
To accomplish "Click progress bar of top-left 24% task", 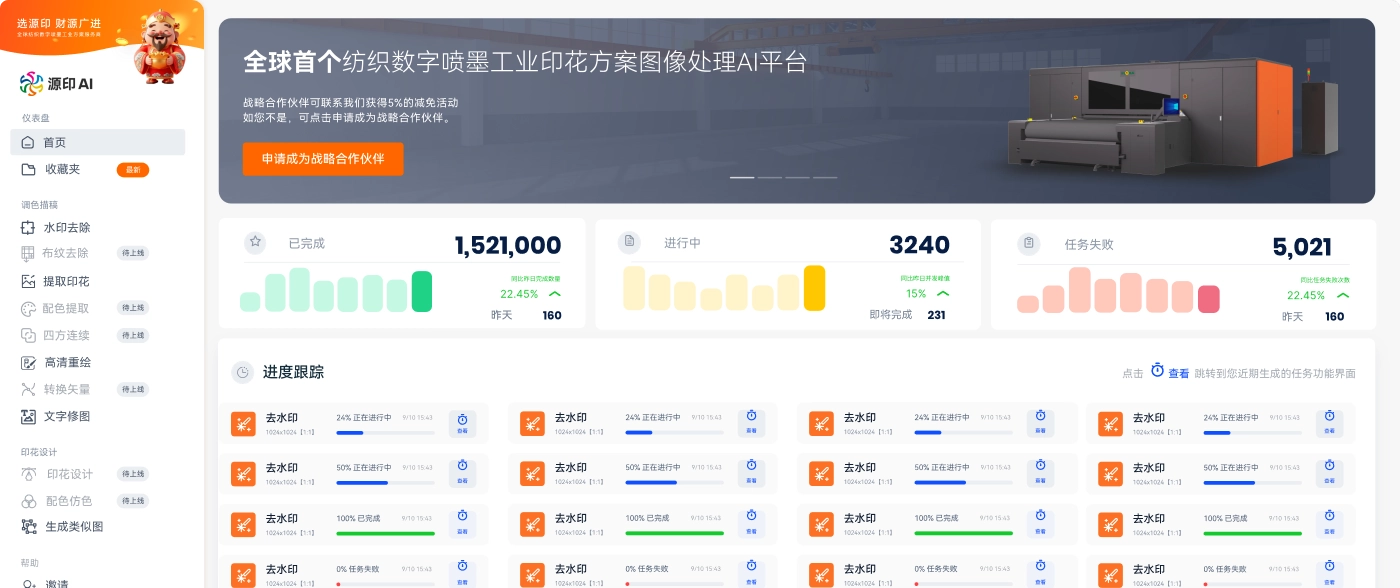I will [x=384, y=433].
